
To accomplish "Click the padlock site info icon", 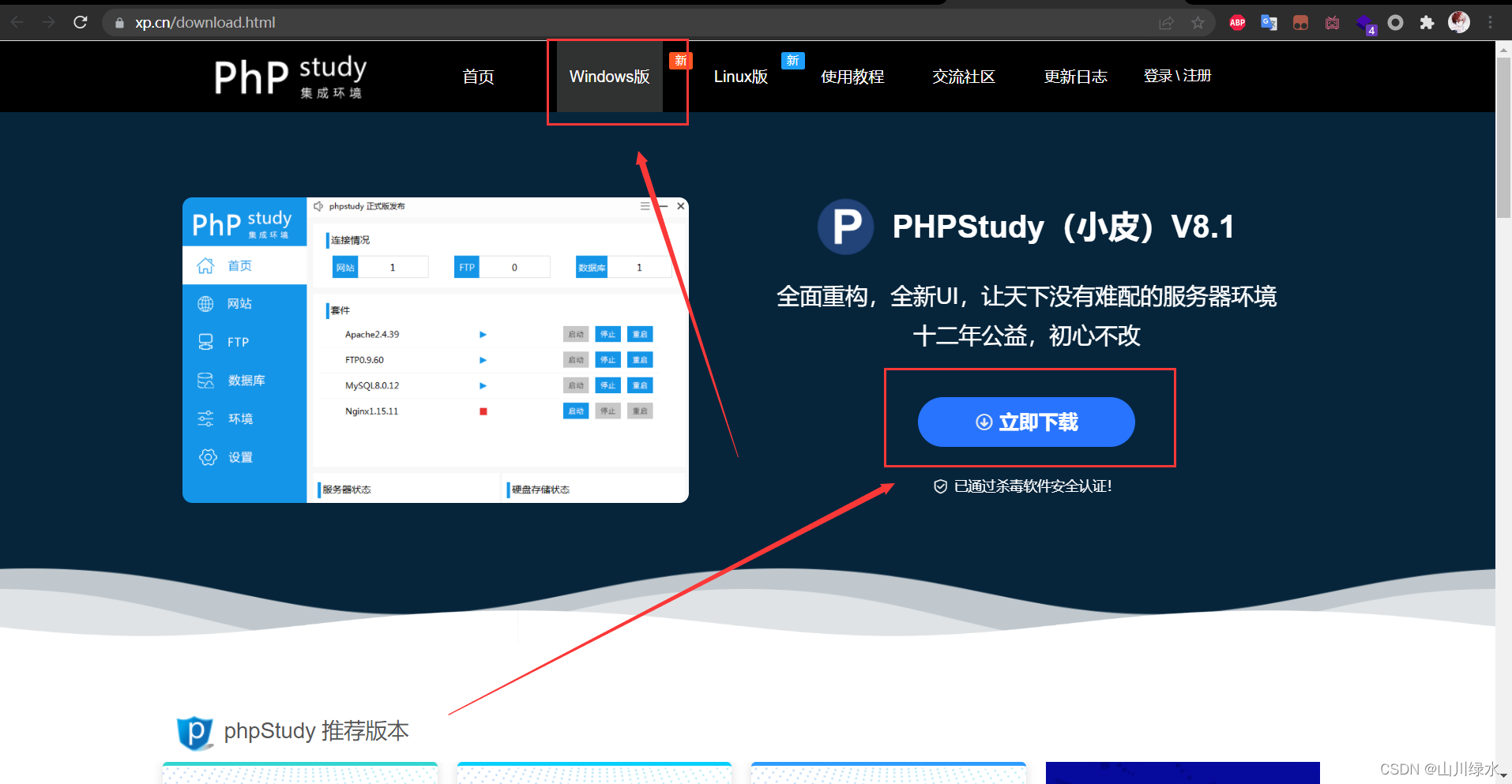I will click(119, 23).
